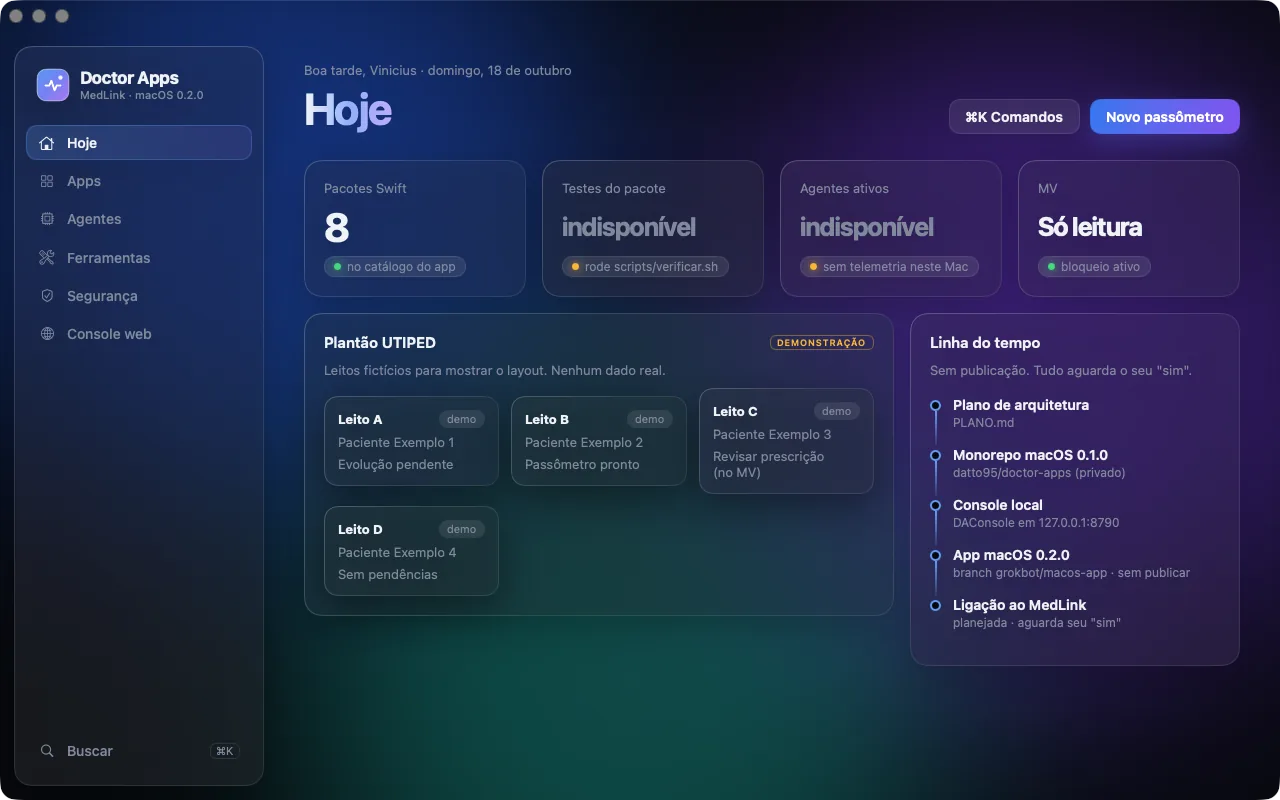Viewport: 1280px width, 800px height.
Task: Open the MV Só leitura card
Action: 1129,228
